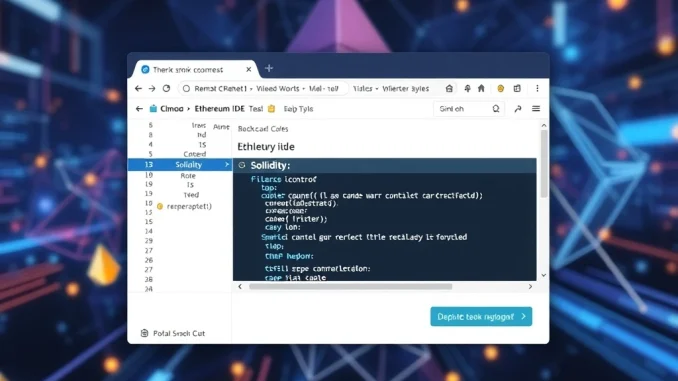Close the 'Therk srolk coomest' tab

[249, 70]
